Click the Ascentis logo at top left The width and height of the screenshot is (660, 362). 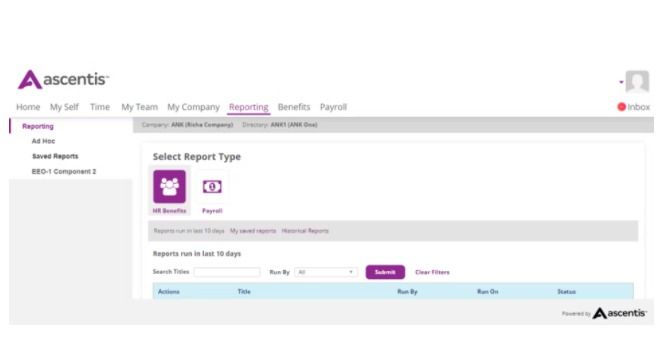point(63,79)
